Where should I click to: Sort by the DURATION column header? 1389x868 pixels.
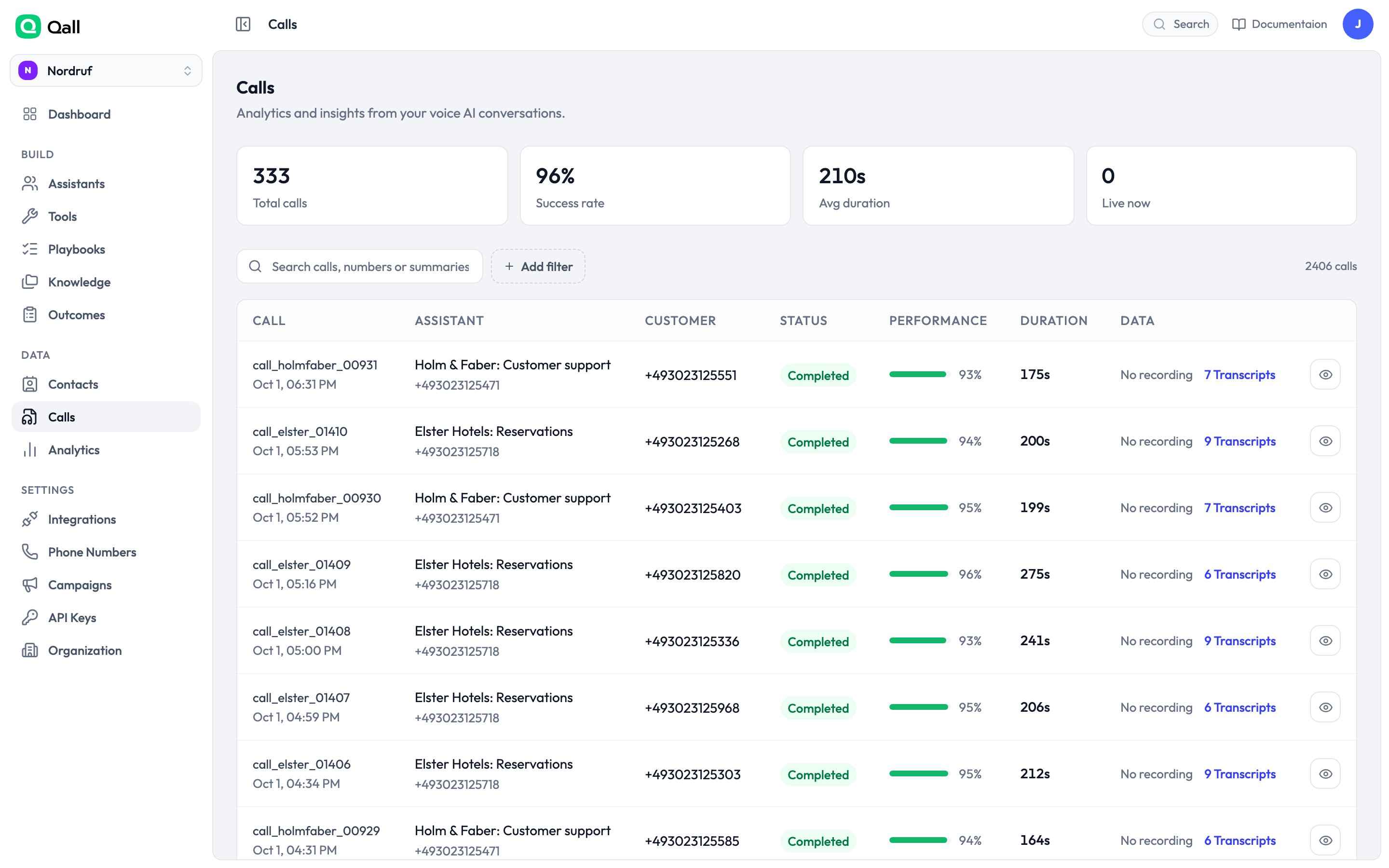[x=1053, y=321]
